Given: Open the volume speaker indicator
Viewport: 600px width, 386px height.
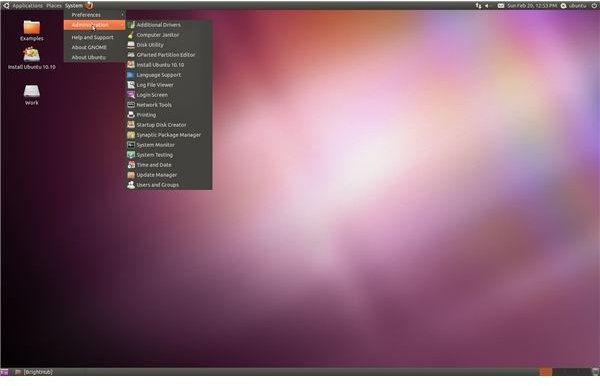Looking at the screenshot, I should pyautogui.click(x=488, y=6).
